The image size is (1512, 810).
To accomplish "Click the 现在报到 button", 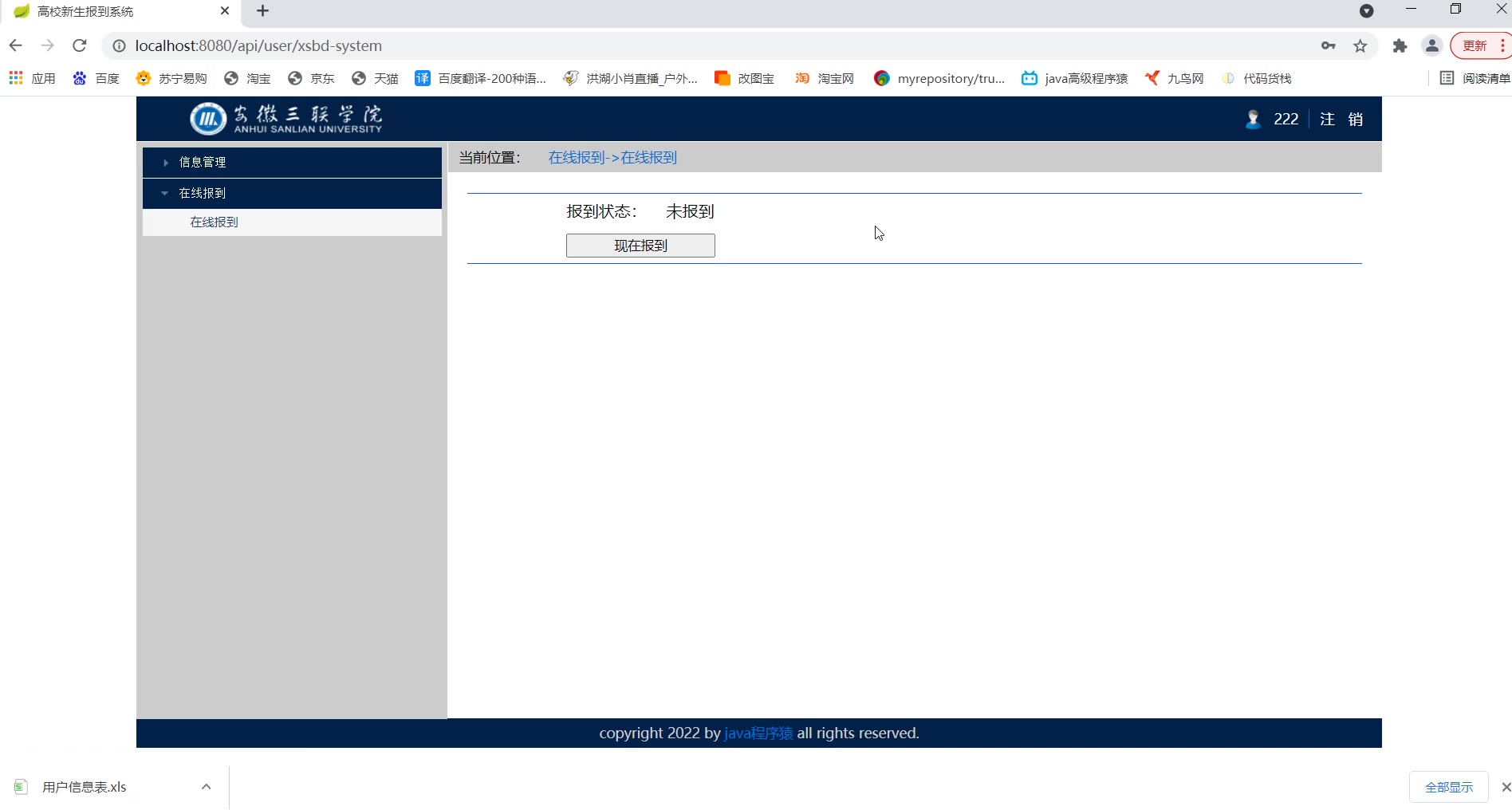I will coord(640,246).
